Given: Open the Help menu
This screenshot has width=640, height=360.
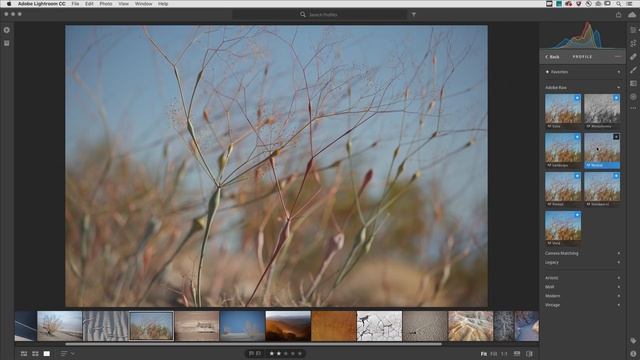Looking at the screenshot, I should [163, 4].
